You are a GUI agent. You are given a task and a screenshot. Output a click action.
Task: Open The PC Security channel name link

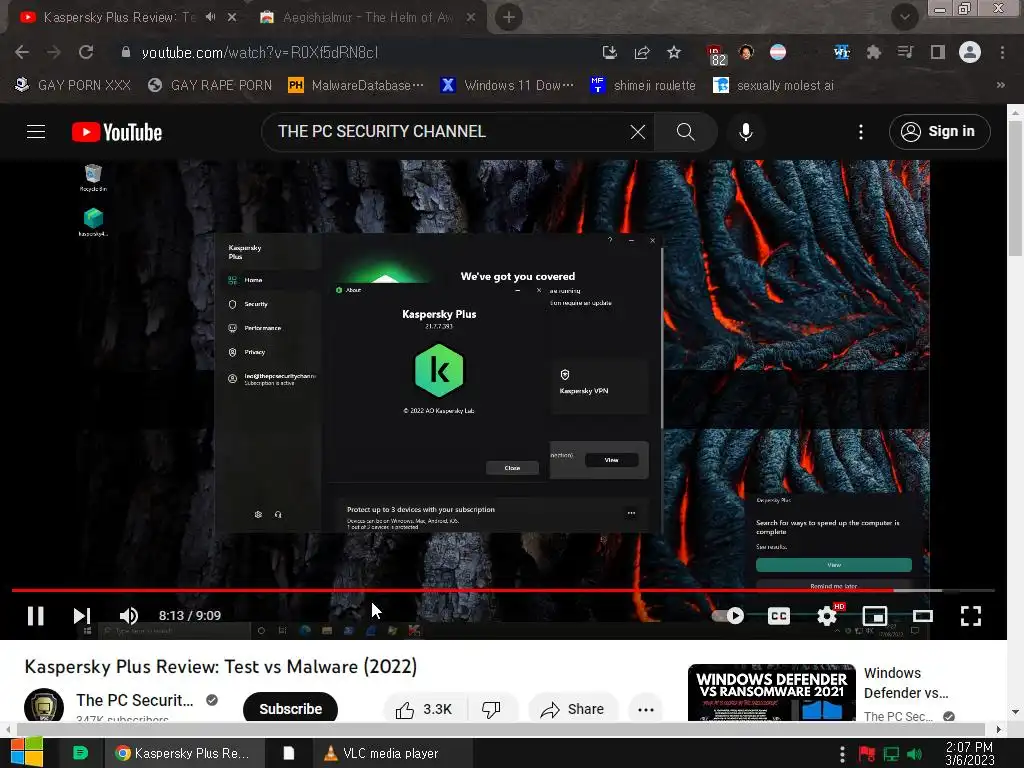[x=135, y=700]
